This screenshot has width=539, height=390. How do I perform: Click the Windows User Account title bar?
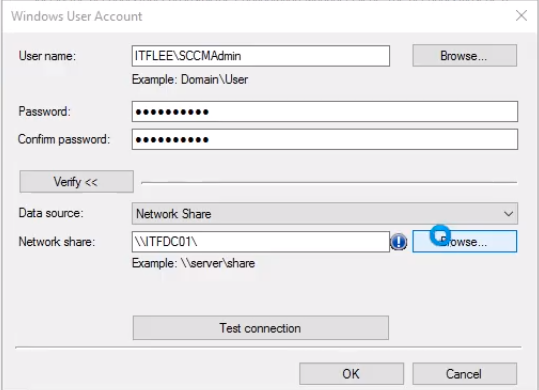(x=258, y=16)
